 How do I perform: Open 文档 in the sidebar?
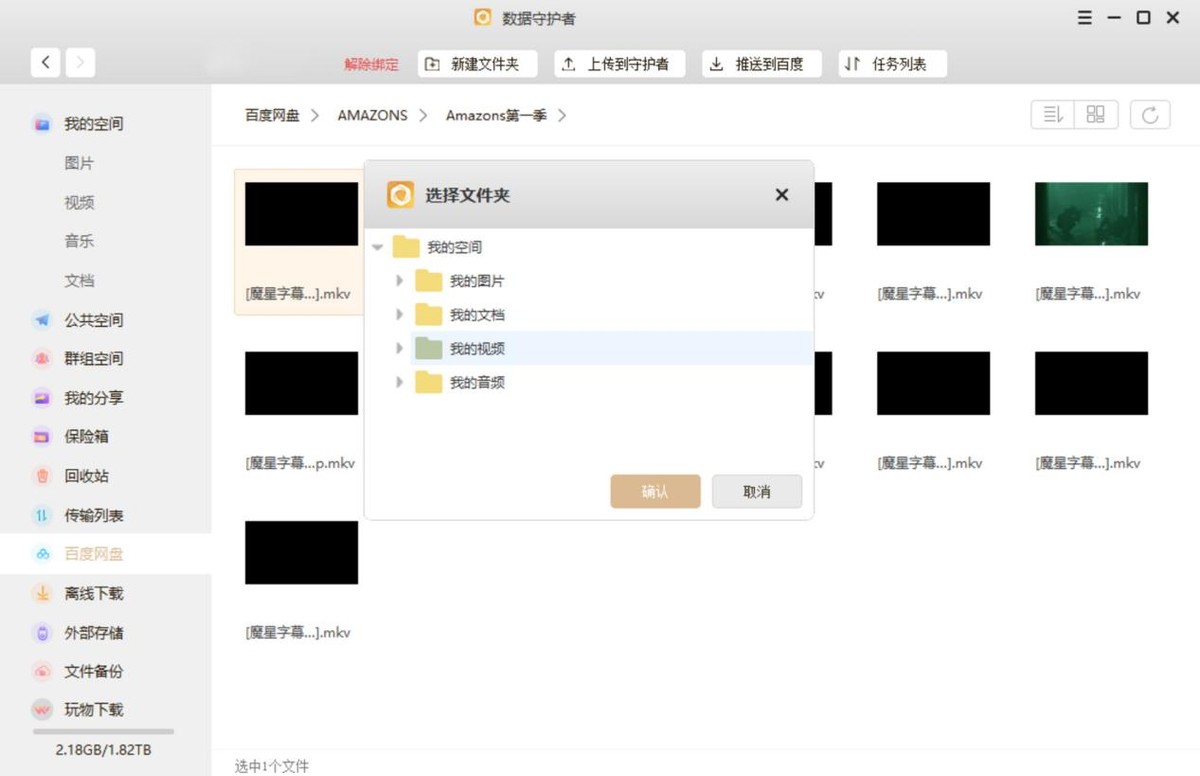click(x=79, y=281)
